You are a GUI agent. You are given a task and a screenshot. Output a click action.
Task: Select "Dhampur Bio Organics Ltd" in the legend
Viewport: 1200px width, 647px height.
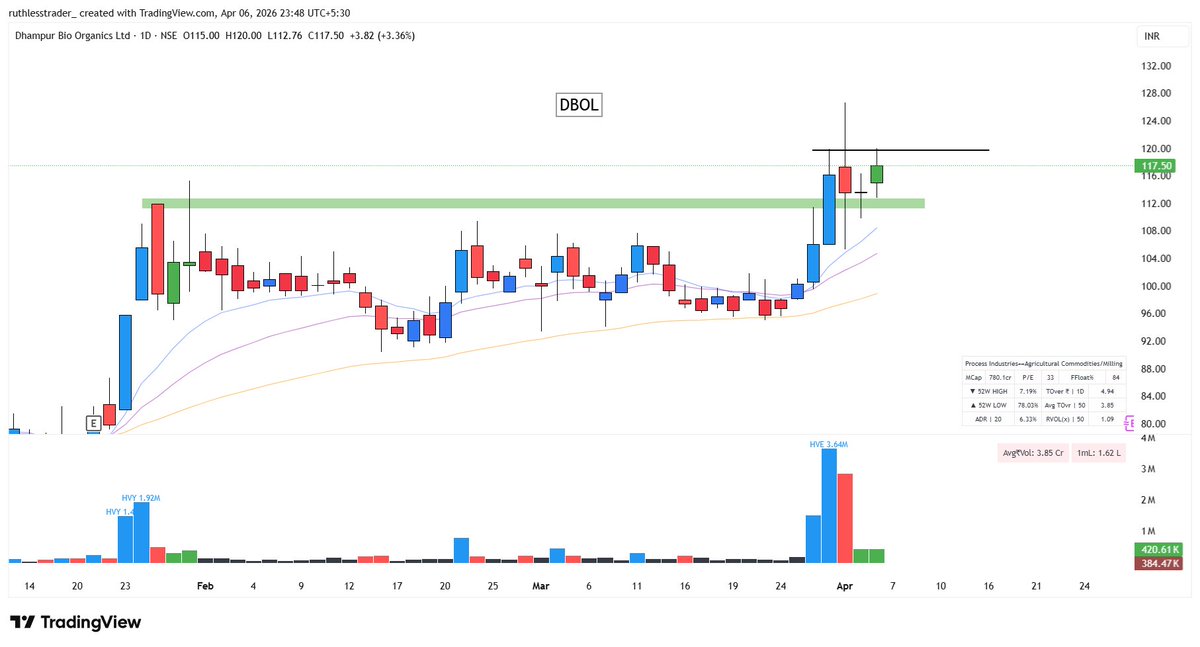(74, 34)
